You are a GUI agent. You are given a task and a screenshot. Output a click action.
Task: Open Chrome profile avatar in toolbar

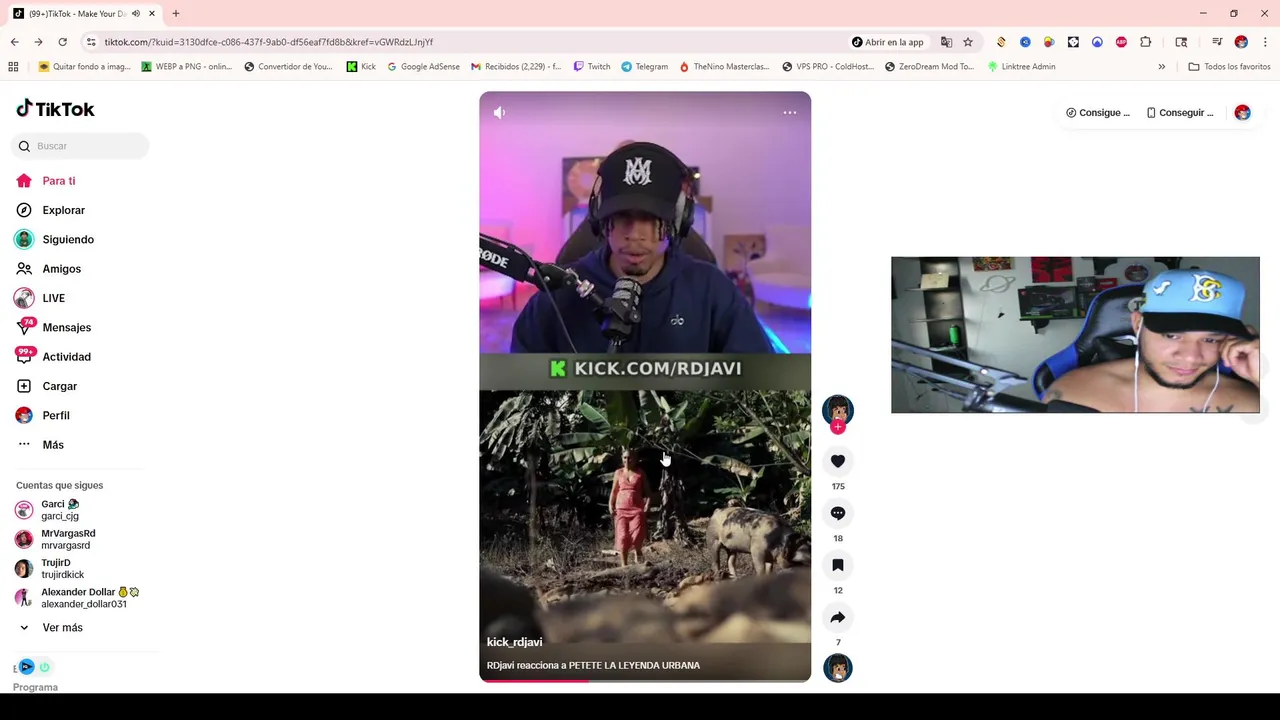coord(1241,42)
